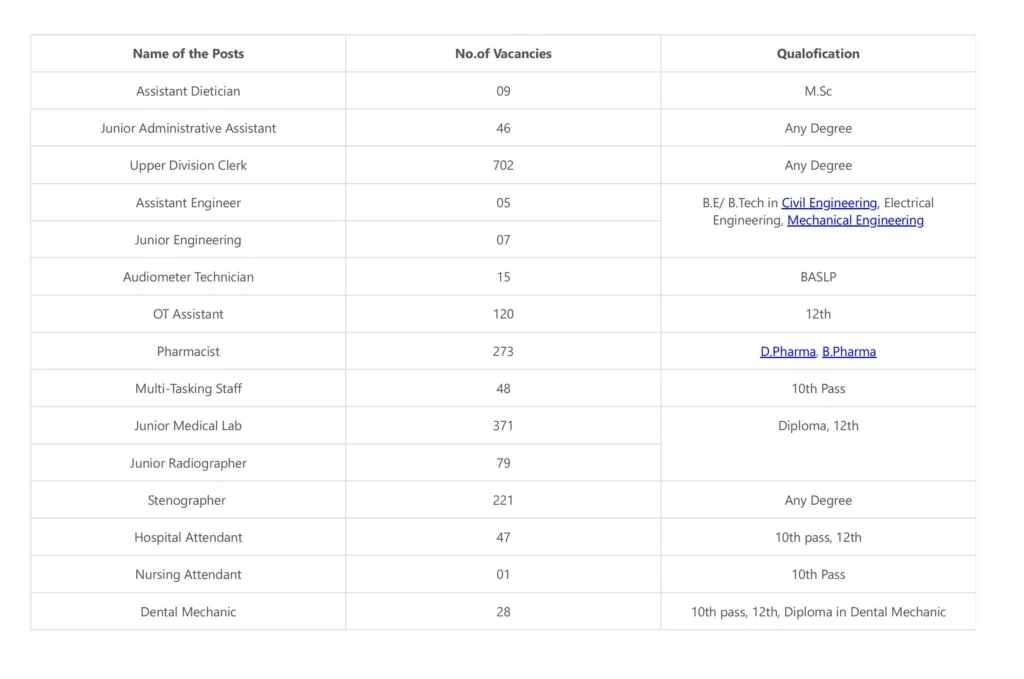Select the Junior Administrative Assistant cell
Viewport: 1024px width, 679px height.
click(x=188, y=128)
